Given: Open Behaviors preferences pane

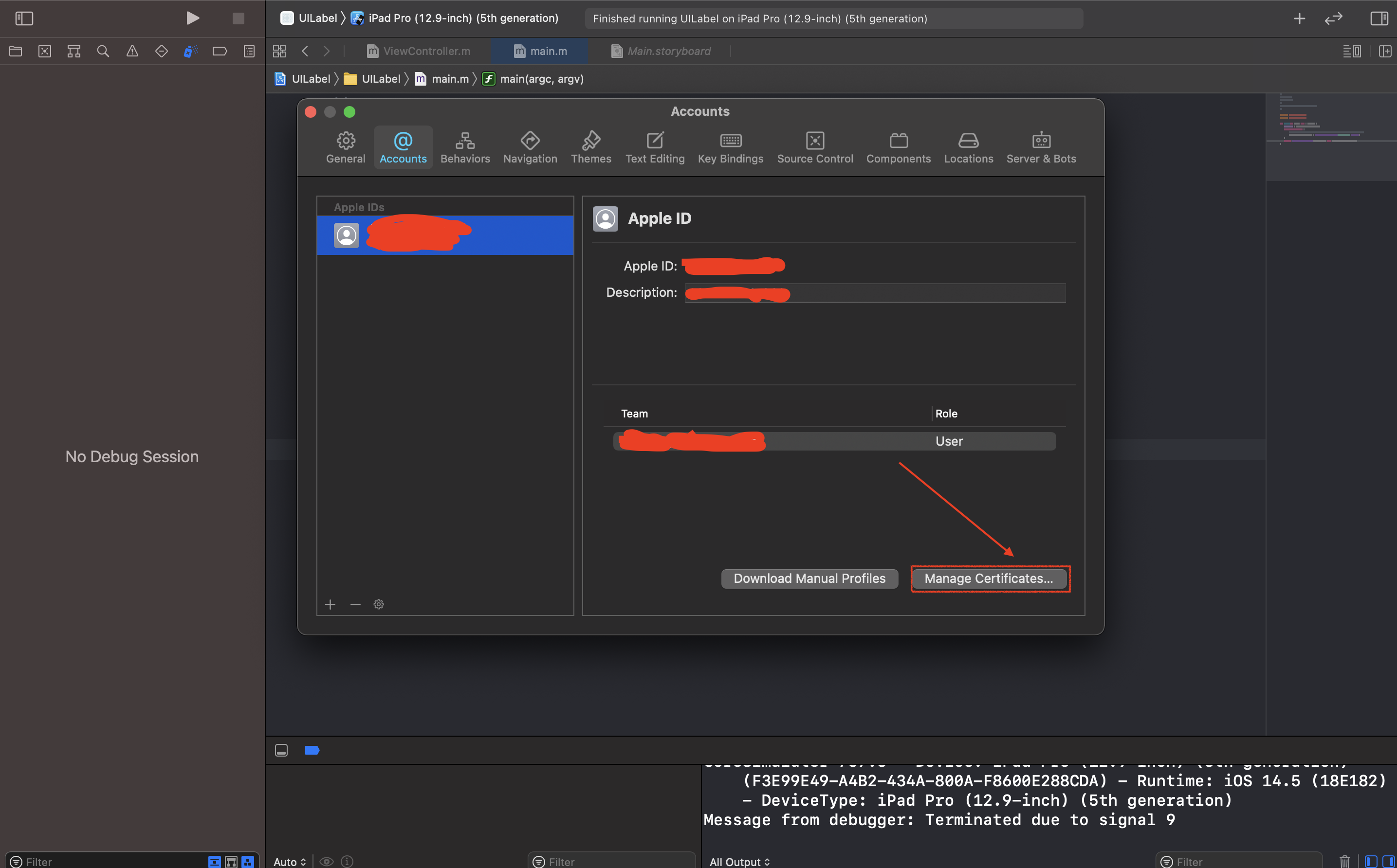Looking at the screenshot, I should point(464,147).
